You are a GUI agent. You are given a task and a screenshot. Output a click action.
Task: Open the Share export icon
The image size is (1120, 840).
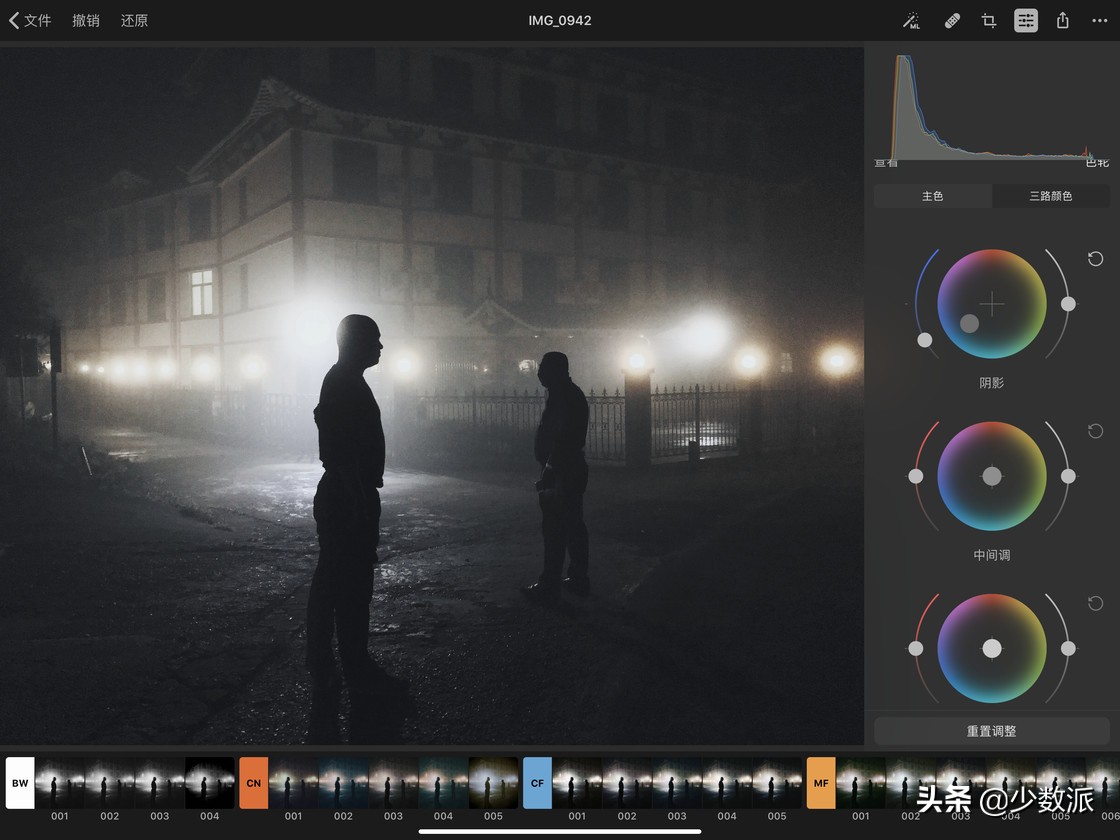[x=1063, y=21]
